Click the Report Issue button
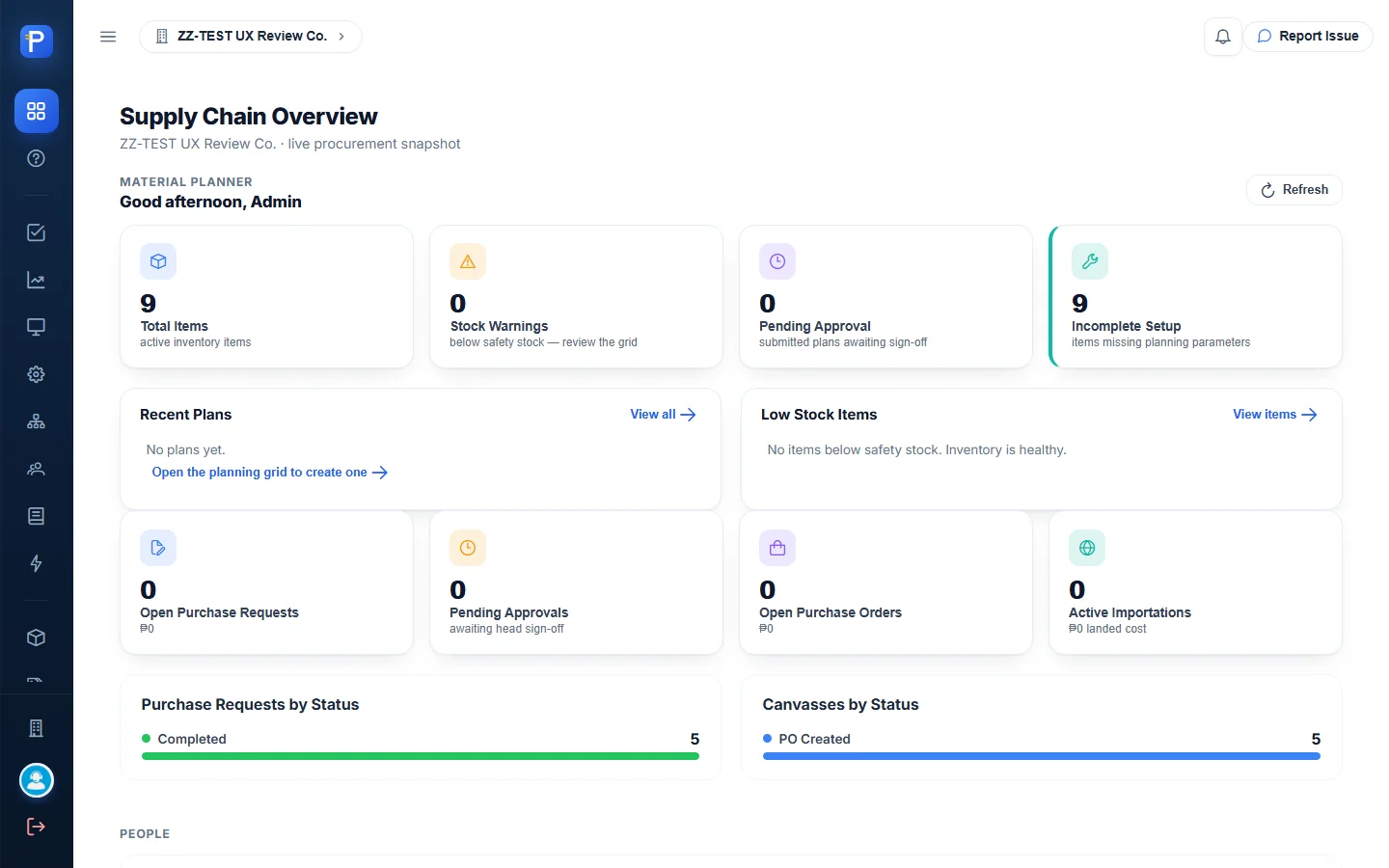The height and width of the screenshot is (868, 1389). (1308, 37)
